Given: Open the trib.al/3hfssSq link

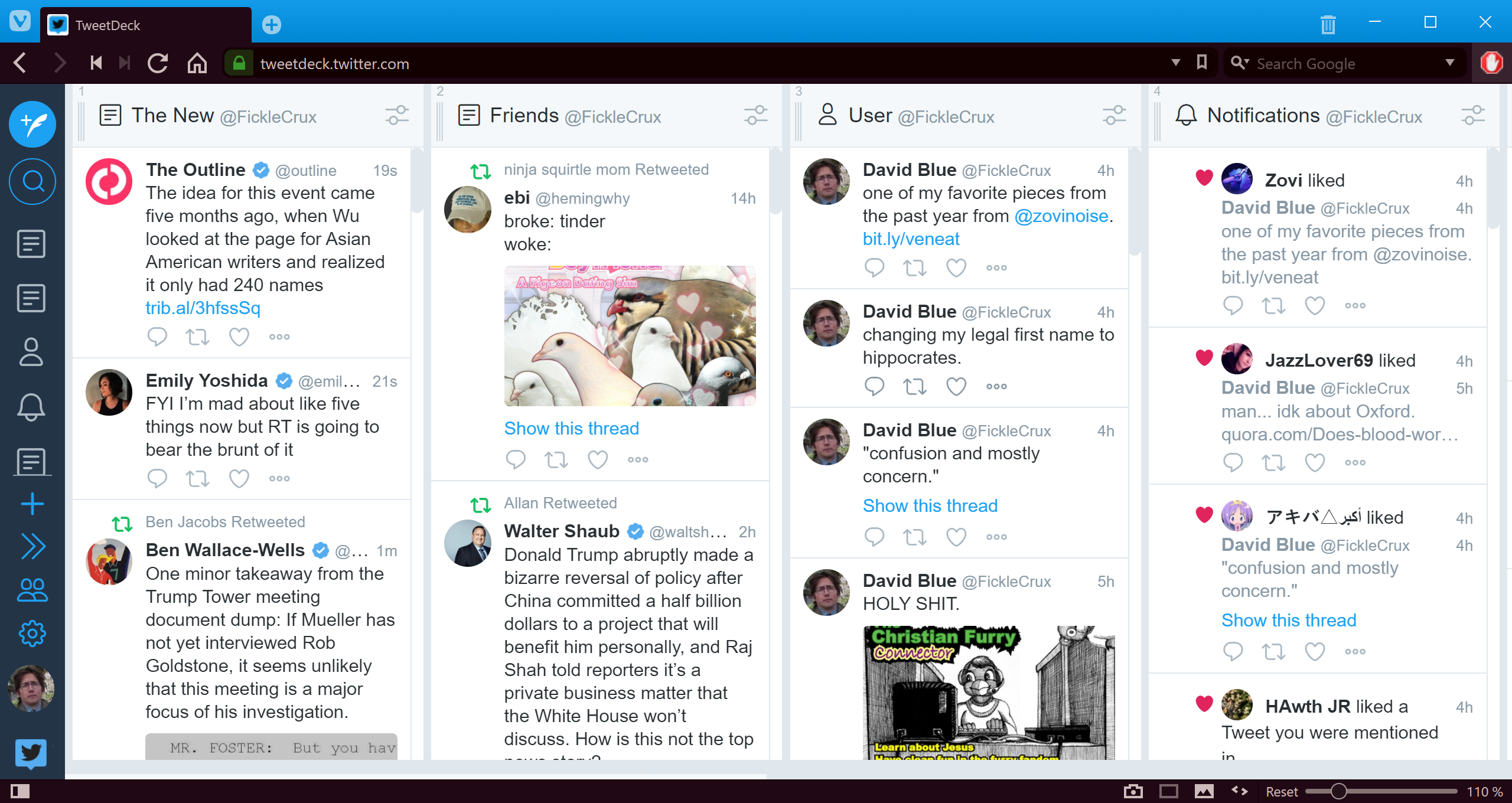Looking at the screenshot, I should click(x=203, y=308).
